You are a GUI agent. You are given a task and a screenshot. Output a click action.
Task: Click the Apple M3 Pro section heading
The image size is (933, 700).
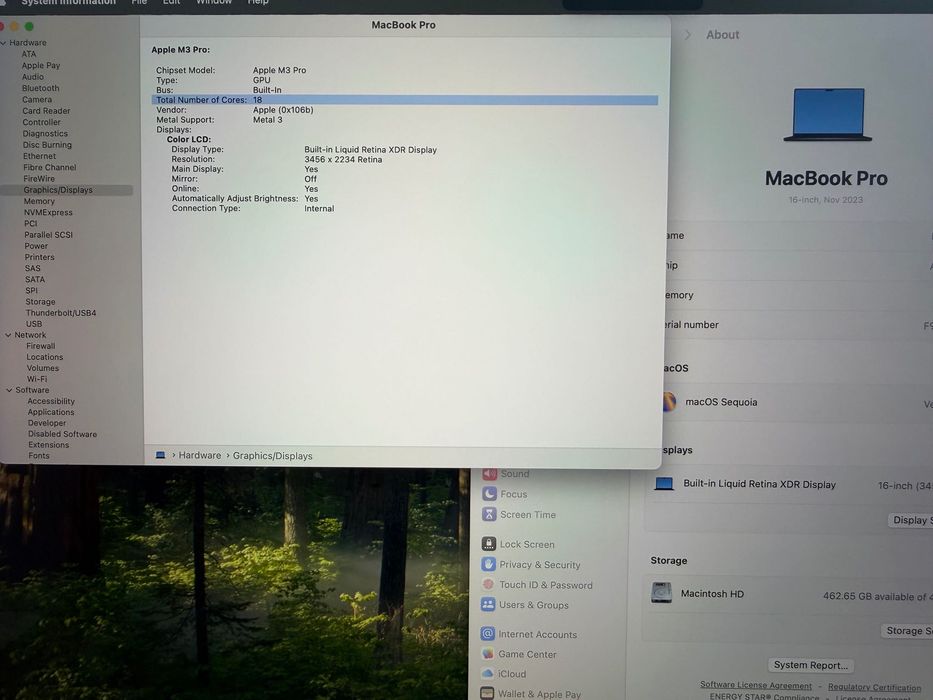click(x=180, y=50)
